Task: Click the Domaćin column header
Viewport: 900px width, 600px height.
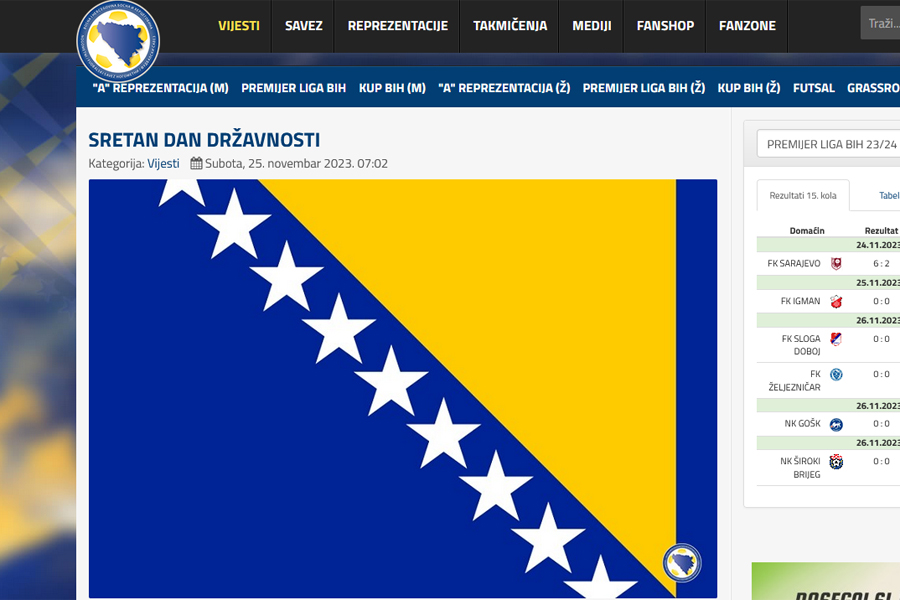Action: 806,231
